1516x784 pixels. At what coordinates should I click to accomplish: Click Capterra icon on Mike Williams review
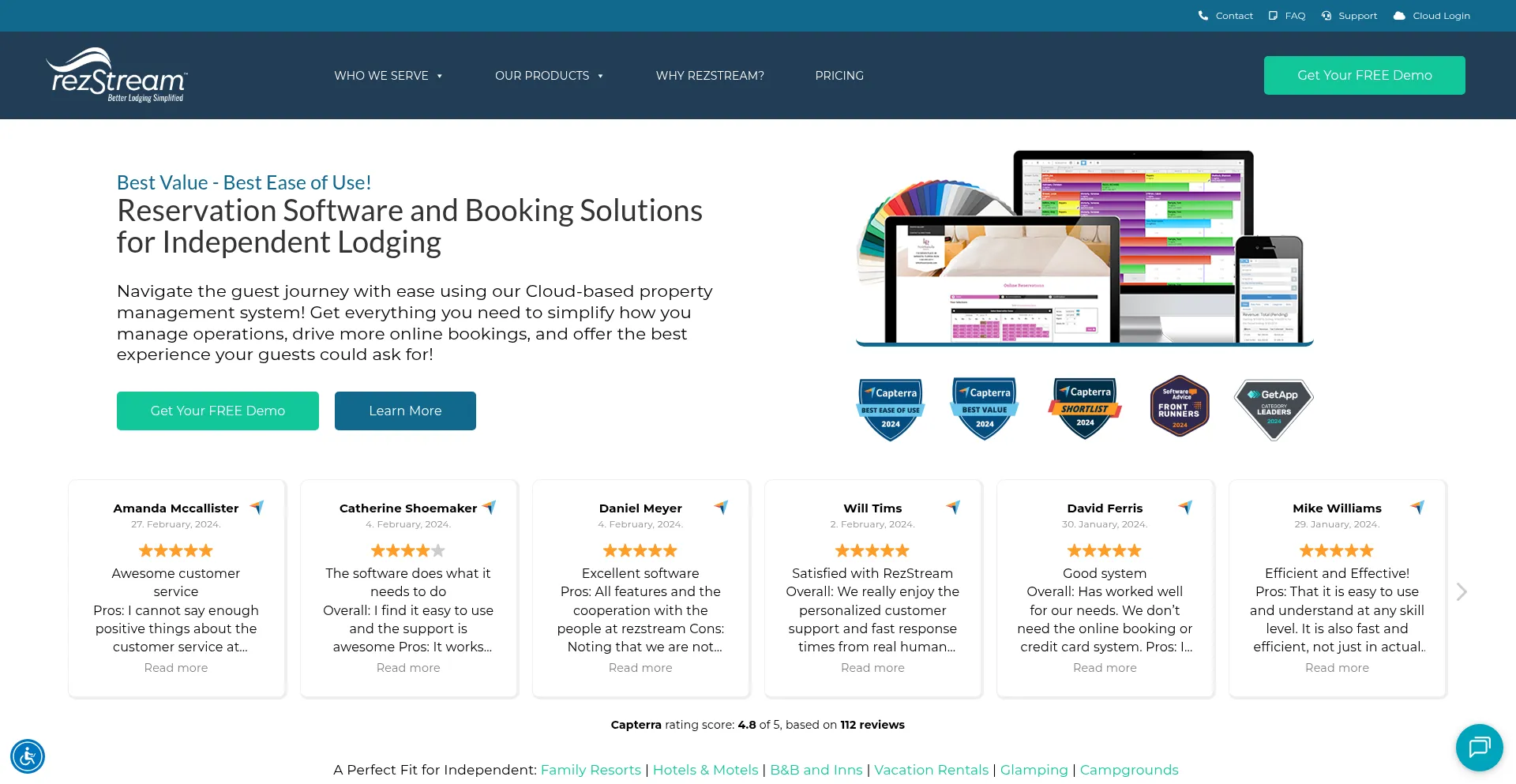(1417, 507)
